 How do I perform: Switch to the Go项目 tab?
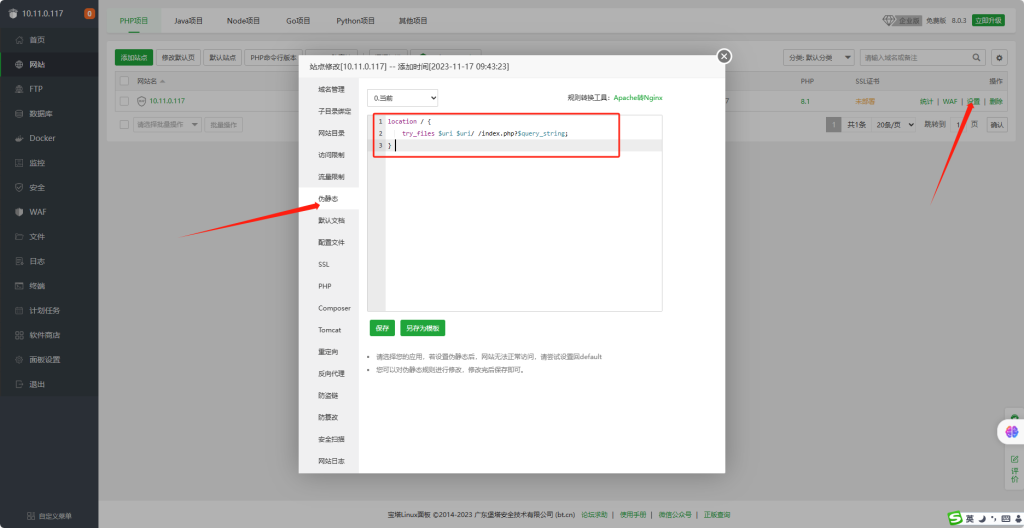point(298,21)
